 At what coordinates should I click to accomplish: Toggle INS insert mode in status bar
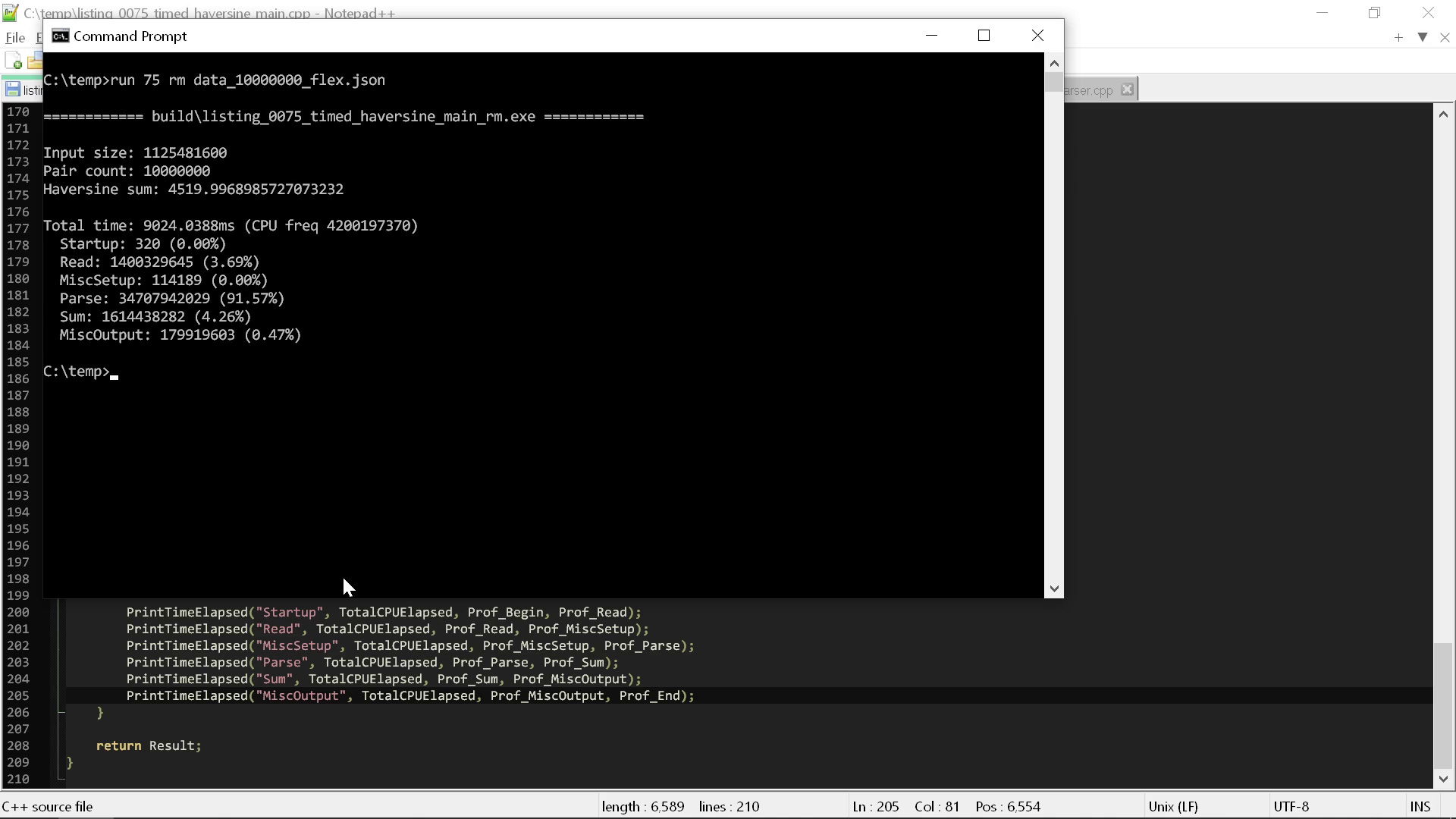(1420, 806)
